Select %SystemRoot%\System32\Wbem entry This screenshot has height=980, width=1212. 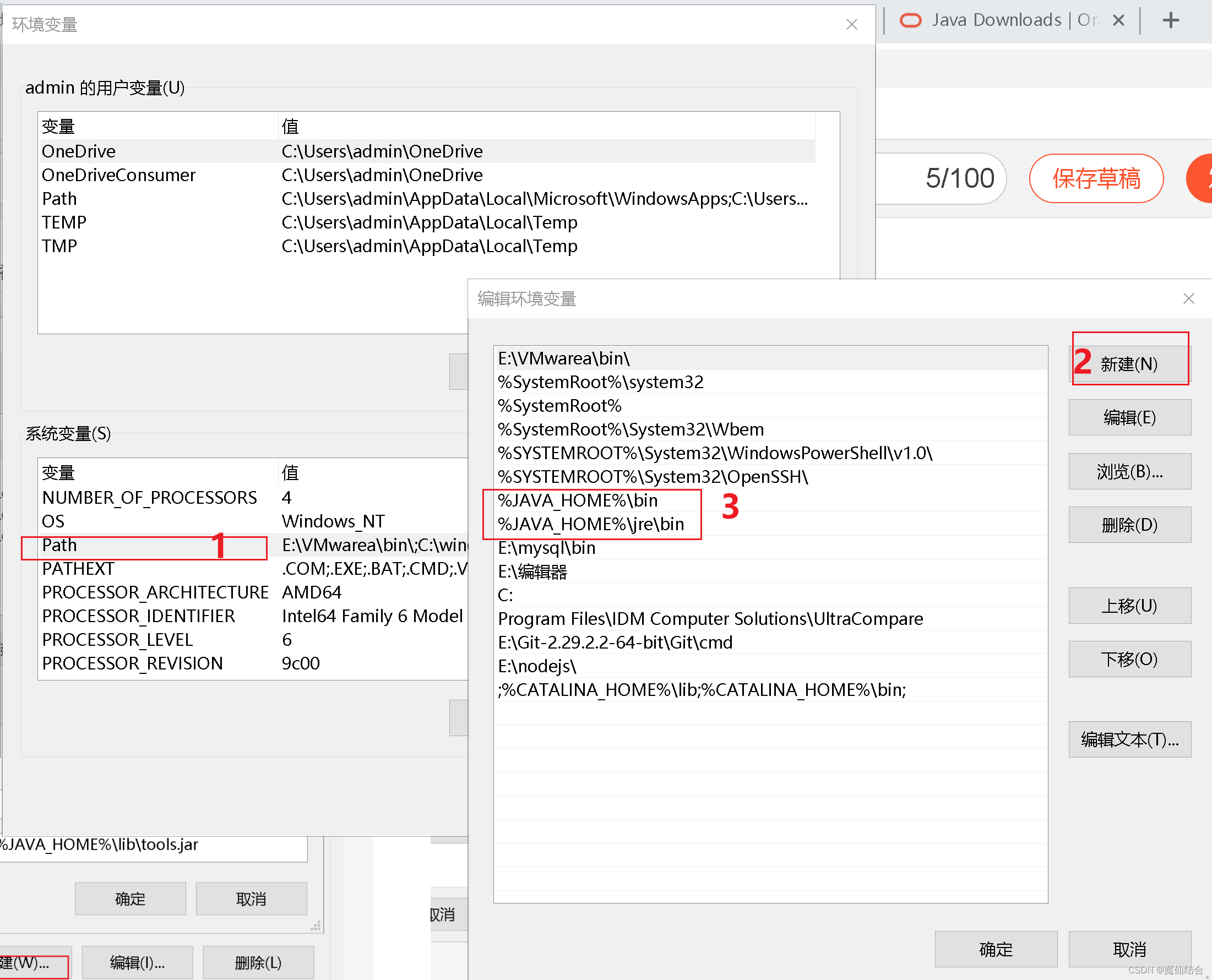click(x=770, y=429)
